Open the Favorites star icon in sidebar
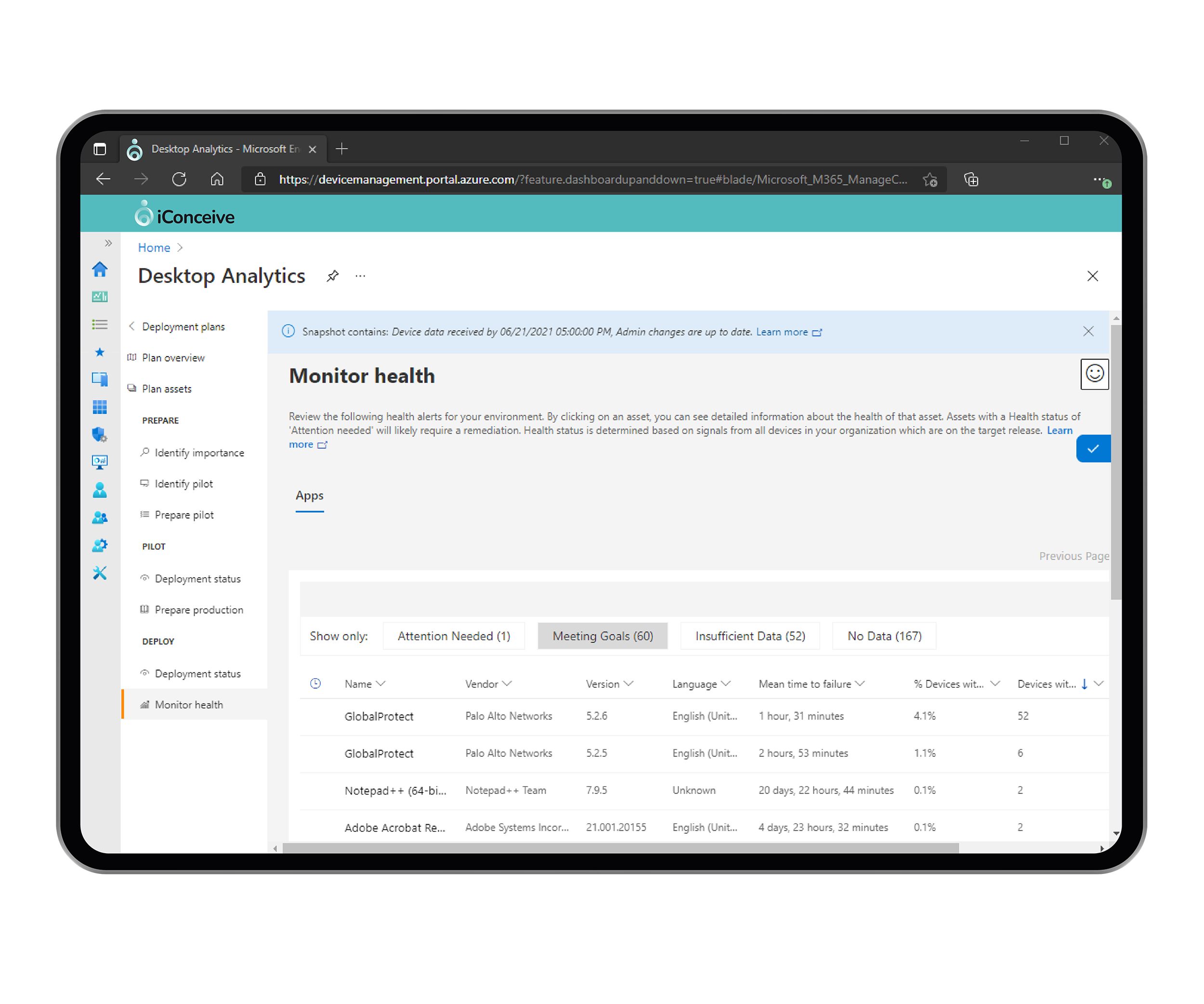Viewport: 1204px width, 1004px height. tap(100, 352)
